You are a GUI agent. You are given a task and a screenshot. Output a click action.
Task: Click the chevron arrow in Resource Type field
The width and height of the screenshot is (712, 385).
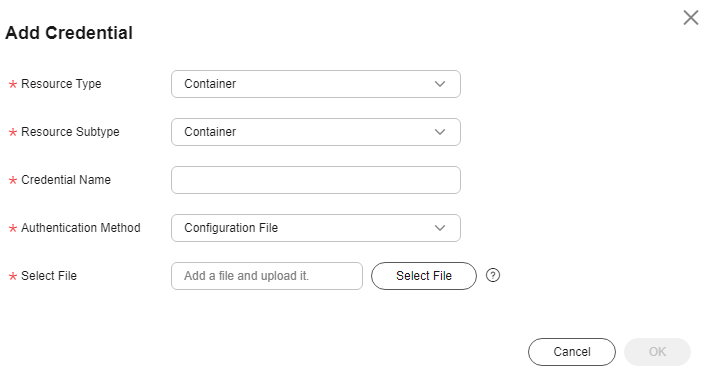point(440,84)
